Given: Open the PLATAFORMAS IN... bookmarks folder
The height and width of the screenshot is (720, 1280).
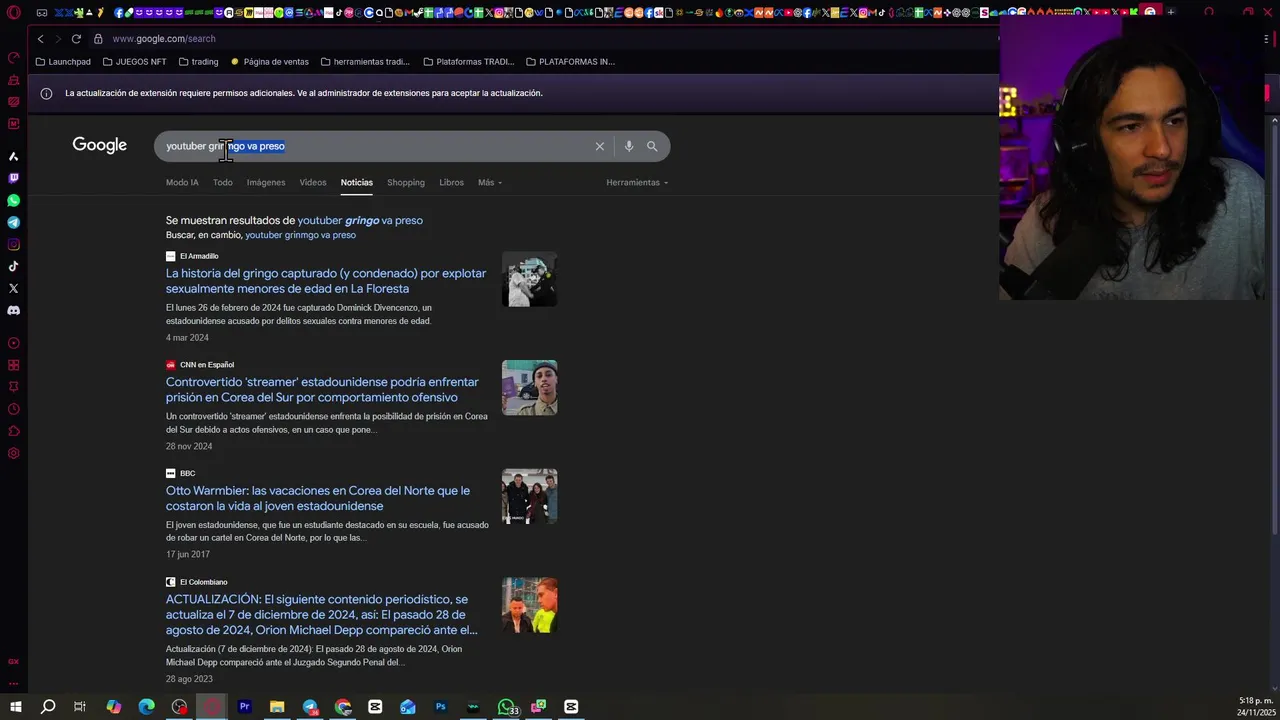Looking at the screenshot, I should (570, 62).
